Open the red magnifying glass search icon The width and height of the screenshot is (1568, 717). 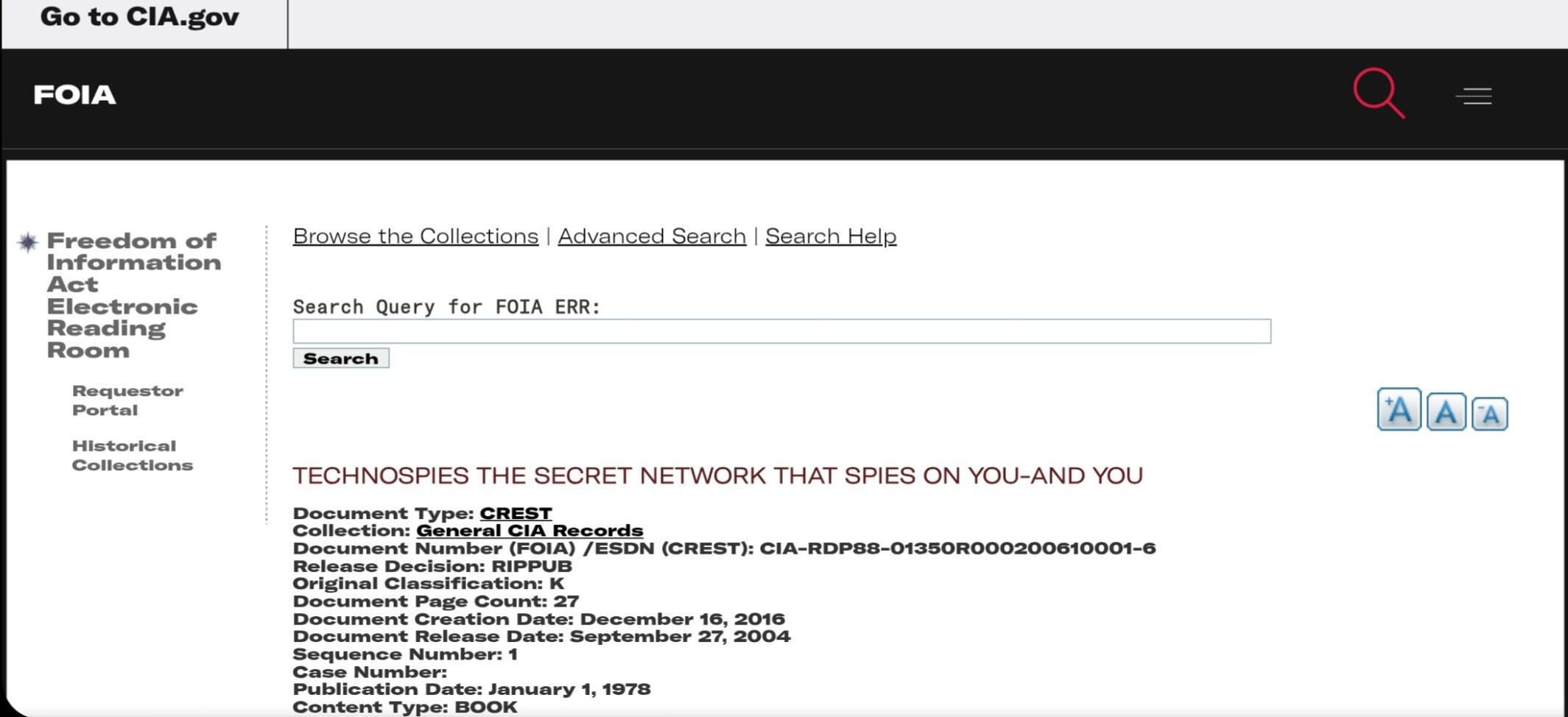[x=1378, y=93]
